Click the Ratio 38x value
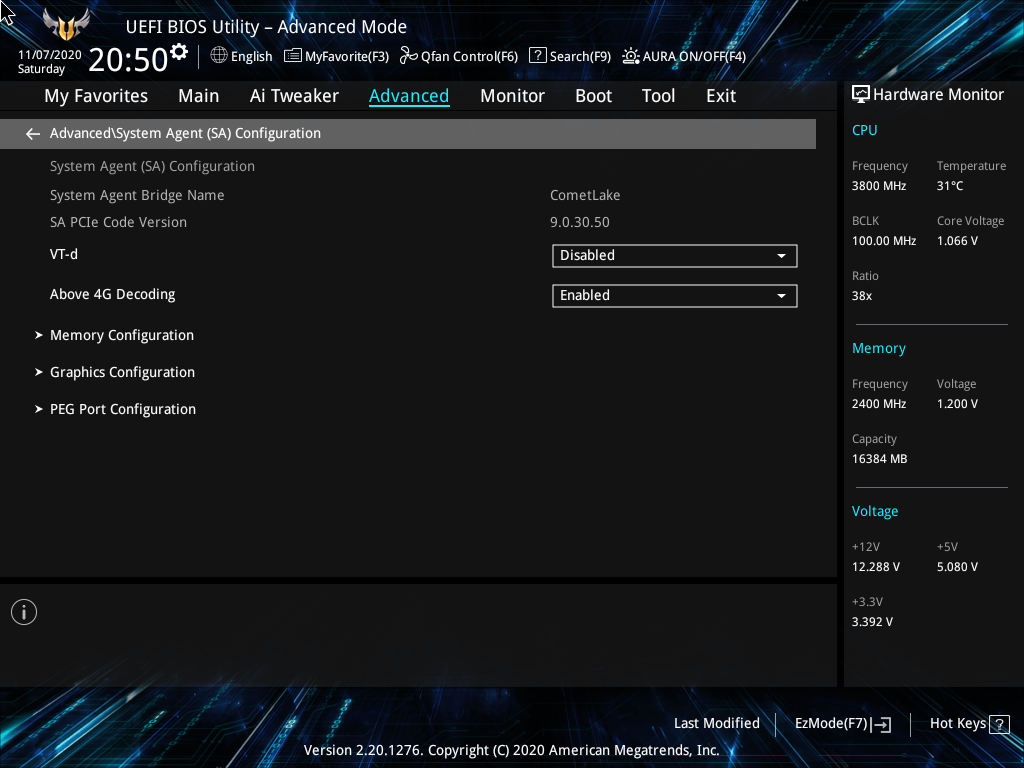Viewport: 1024px width, 768px height. click(x=861, y=296)
